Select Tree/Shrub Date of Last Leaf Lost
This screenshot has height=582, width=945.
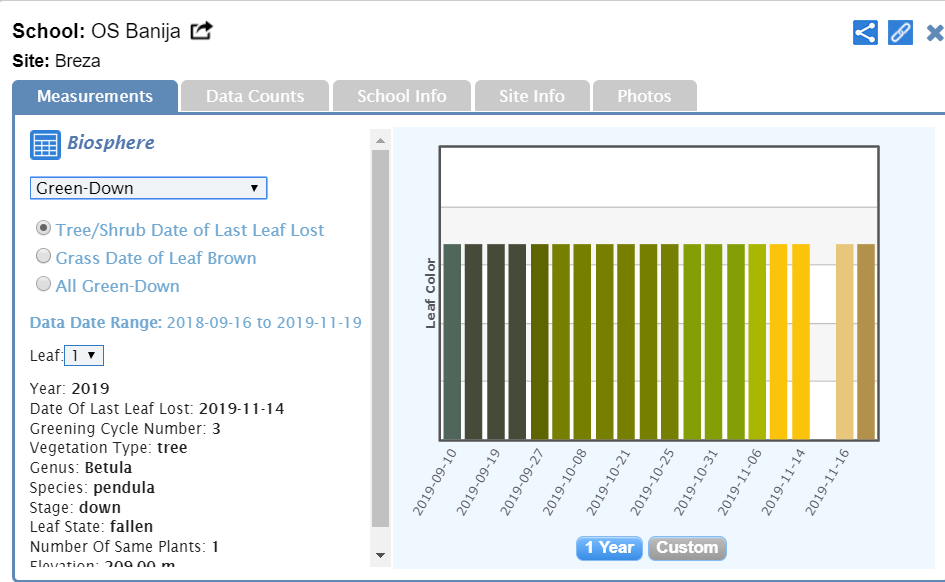43,229
